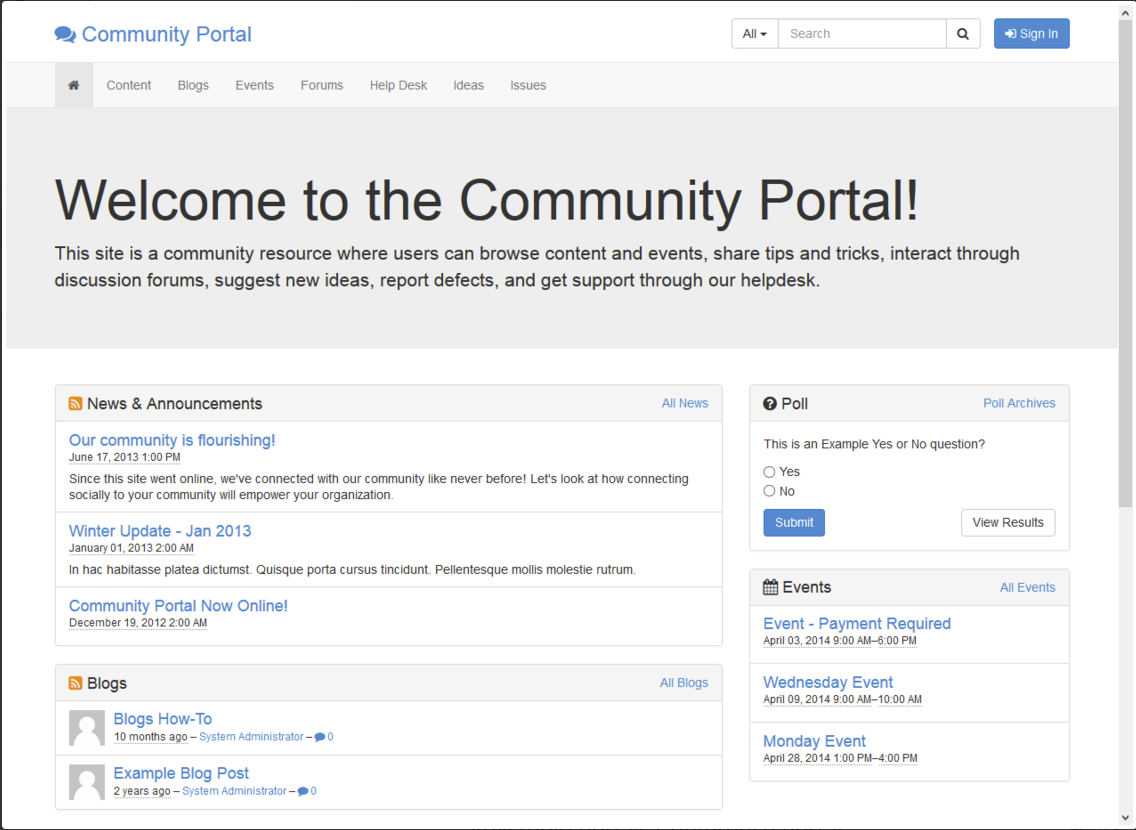Click the RSS icon beside News & Announcements

[x=75, y=403]
